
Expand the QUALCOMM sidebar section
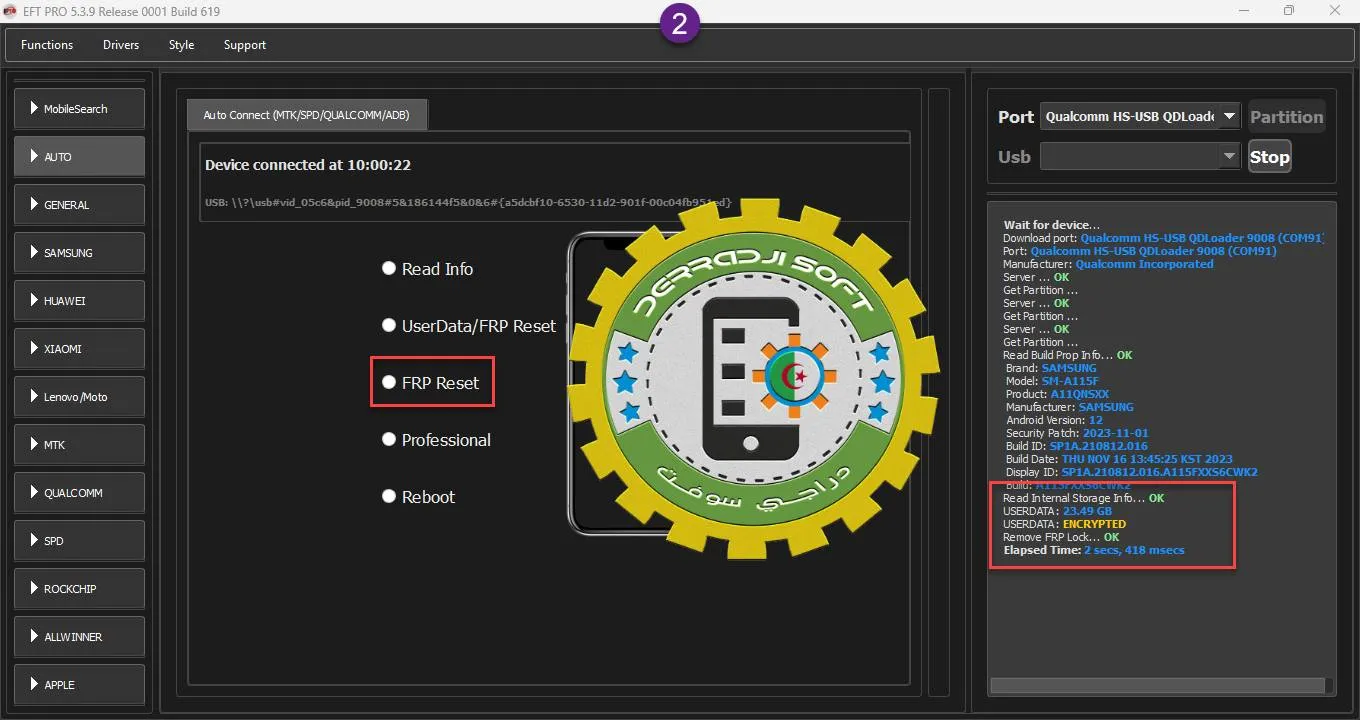click(79, 493)
